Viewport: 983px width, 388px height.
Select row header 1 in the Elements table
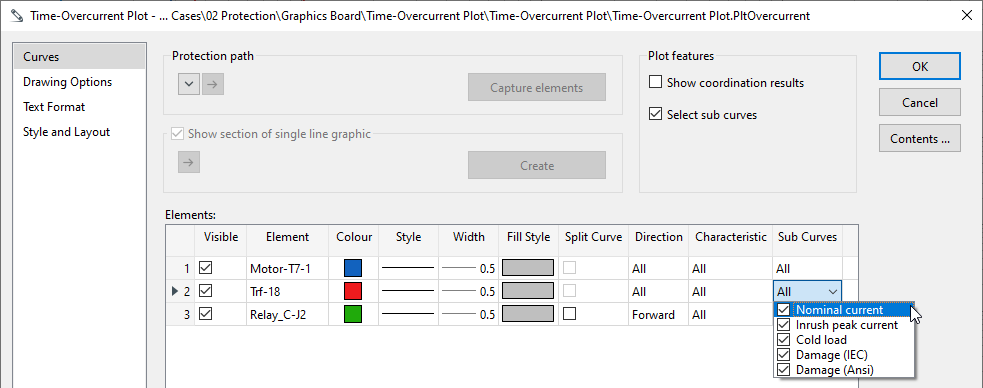click(x=181, y=268)
